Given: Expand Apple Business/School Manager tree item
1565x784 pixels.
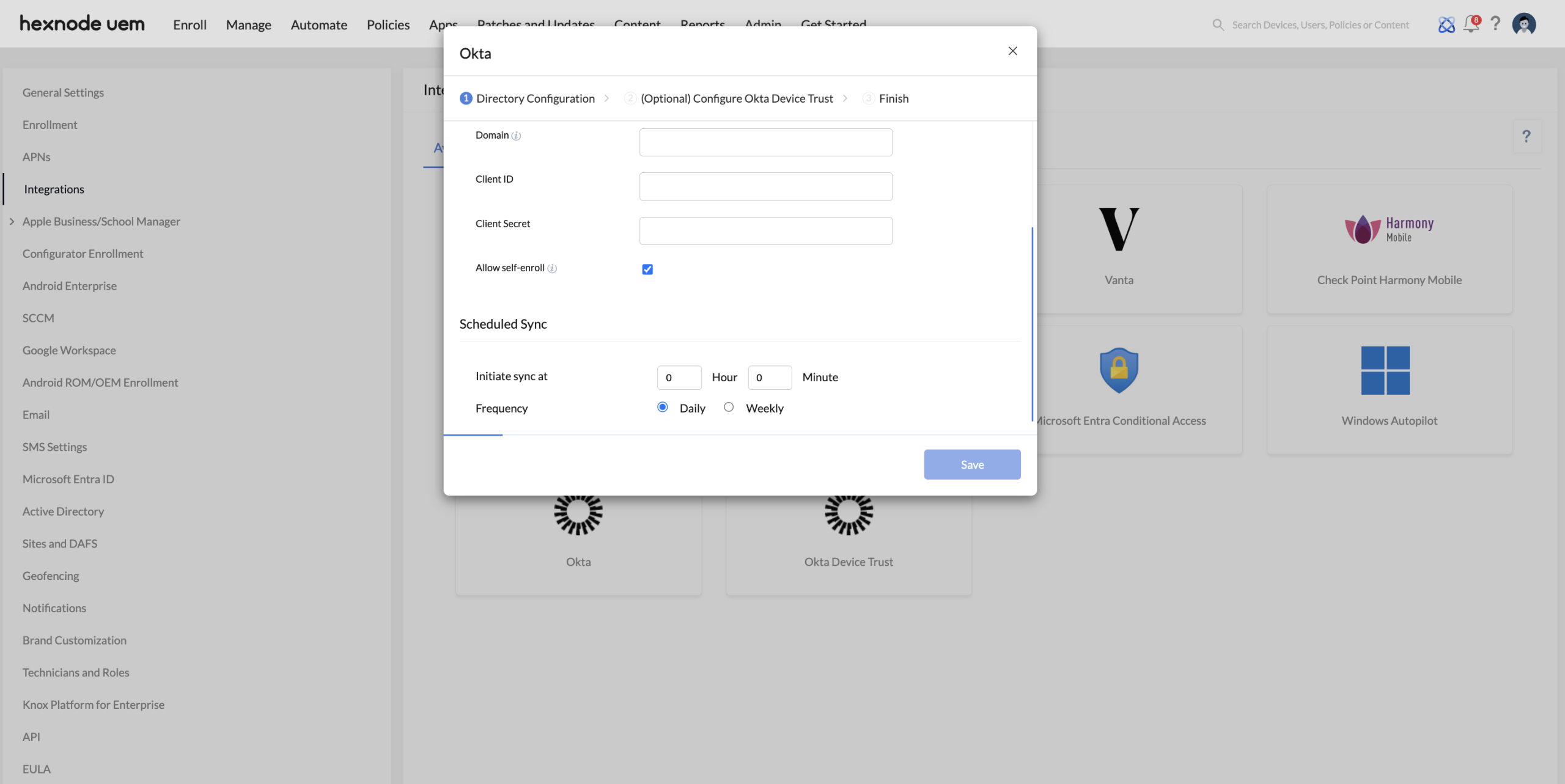Looking at the screenshot, I should (12, 221).
